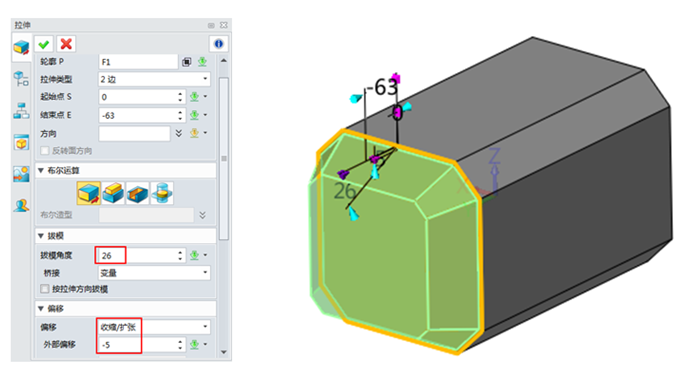The image size is (683, 375).
Task: Click the user icon in the left sidebar
Action: [21, 205]
